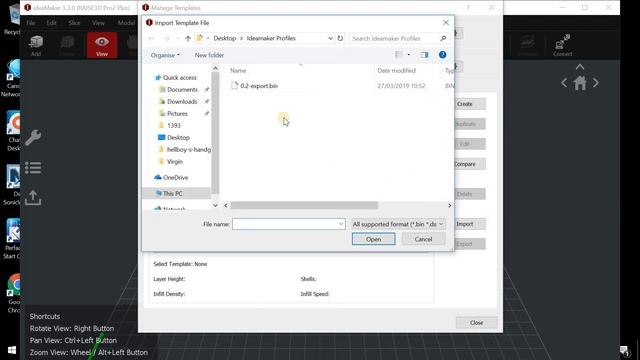Viewport: 640px width, 360px height.
Task: Click Duplicate in Manage Templates window
Action: click(x=469, y=124)
